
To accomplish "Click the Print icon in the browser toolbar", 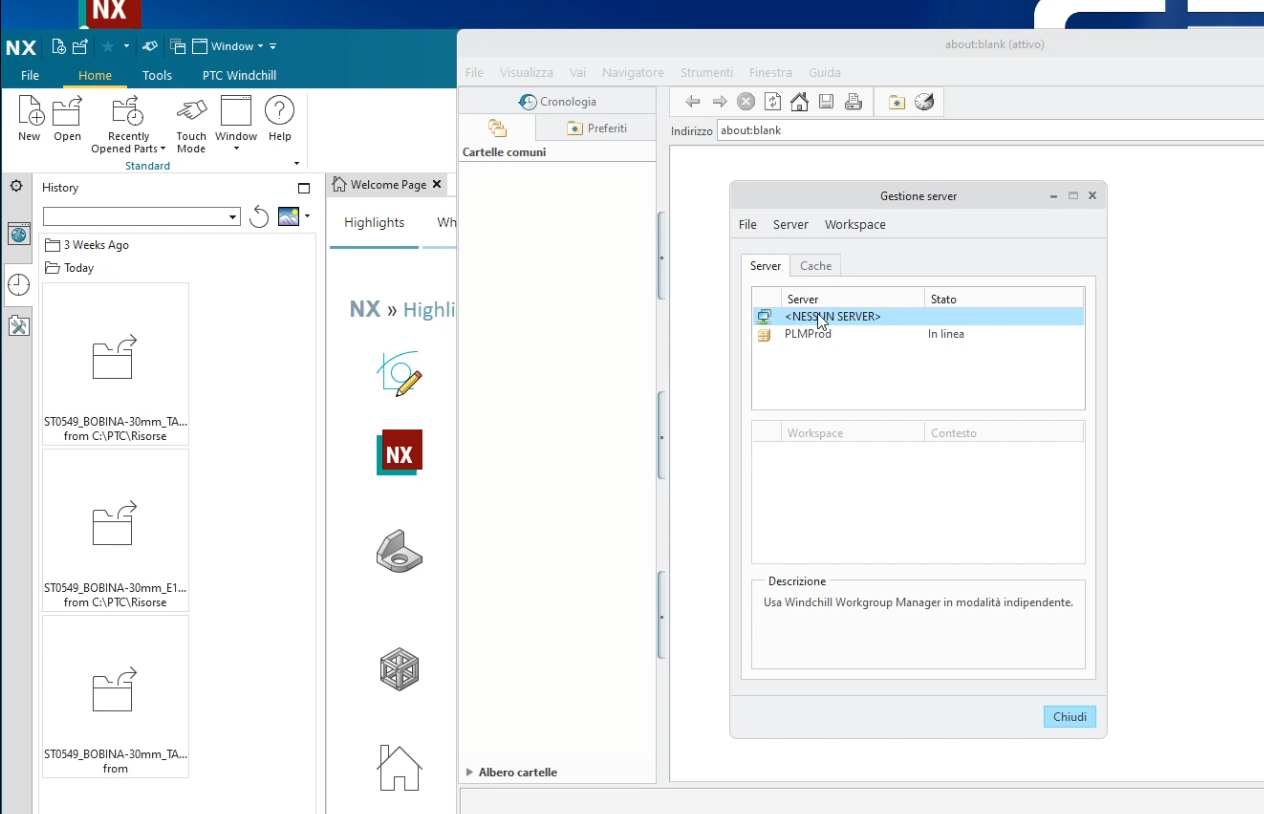I will (x=853, y=101).
